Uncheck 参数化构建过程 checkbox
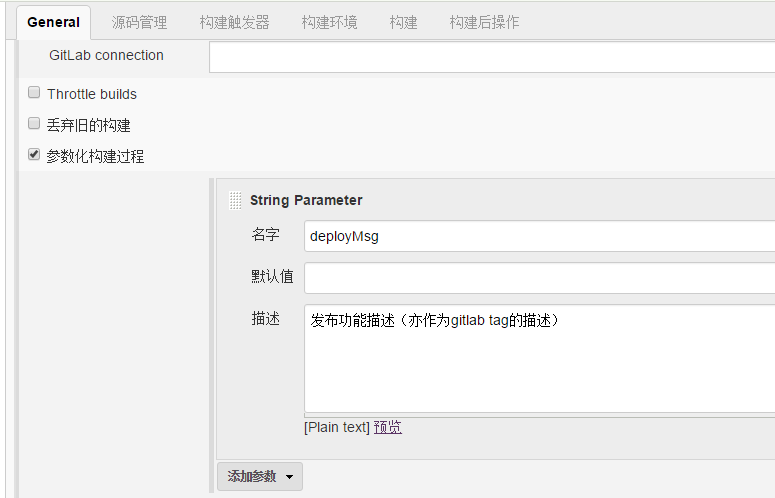Screen dimensions: 775x498 (34, 154)
